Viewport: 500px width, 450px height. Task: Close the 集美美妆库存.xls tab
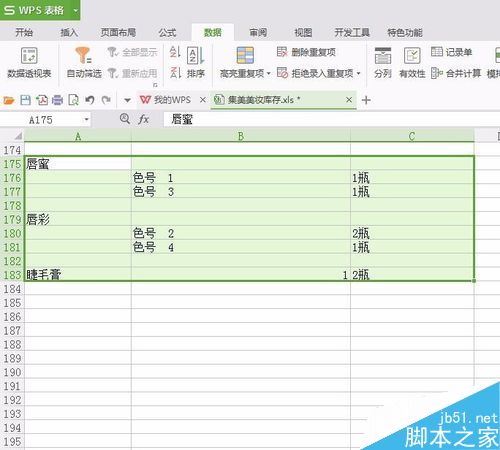(x=349, y=100)
